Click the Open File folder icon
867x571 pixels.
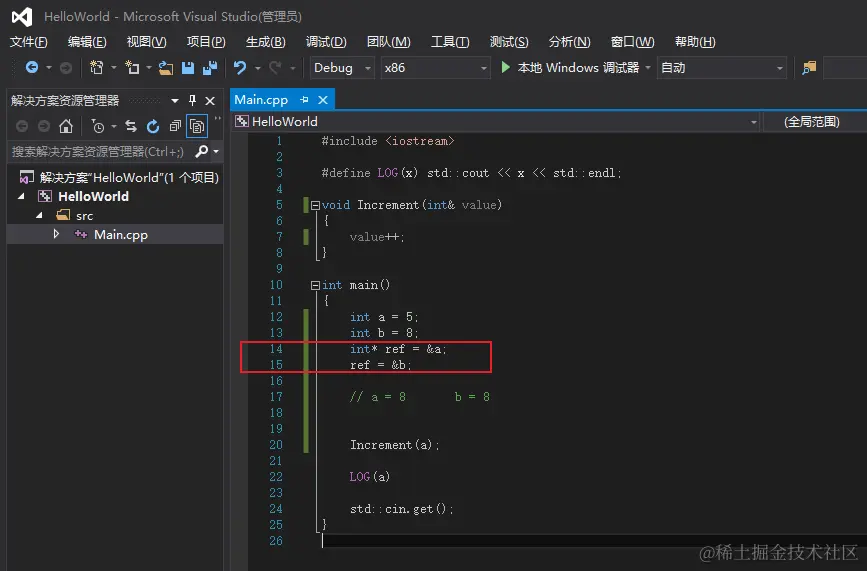pyautogui.click(x=166, y=68)
